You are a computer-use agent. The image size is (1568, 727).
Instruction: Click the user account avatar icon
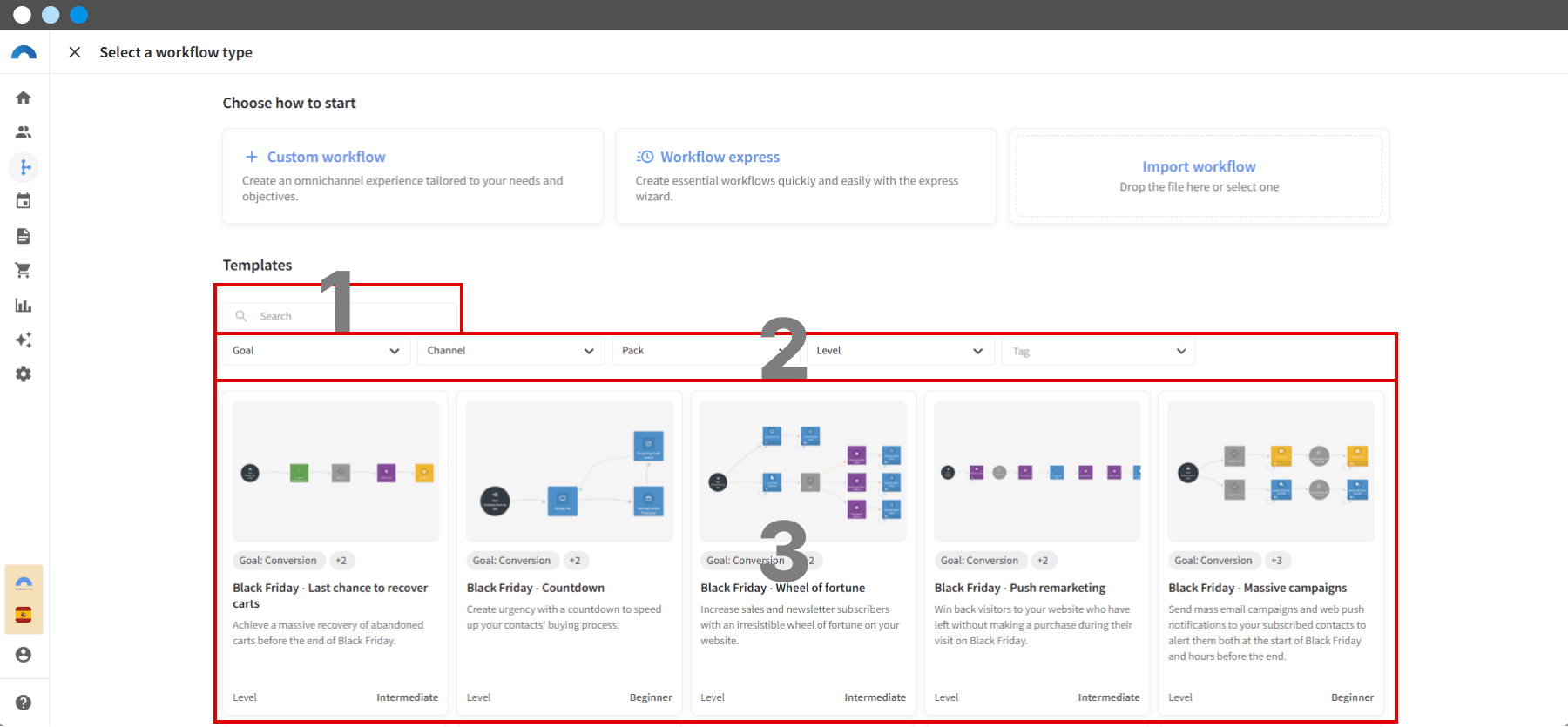(24, 655)
